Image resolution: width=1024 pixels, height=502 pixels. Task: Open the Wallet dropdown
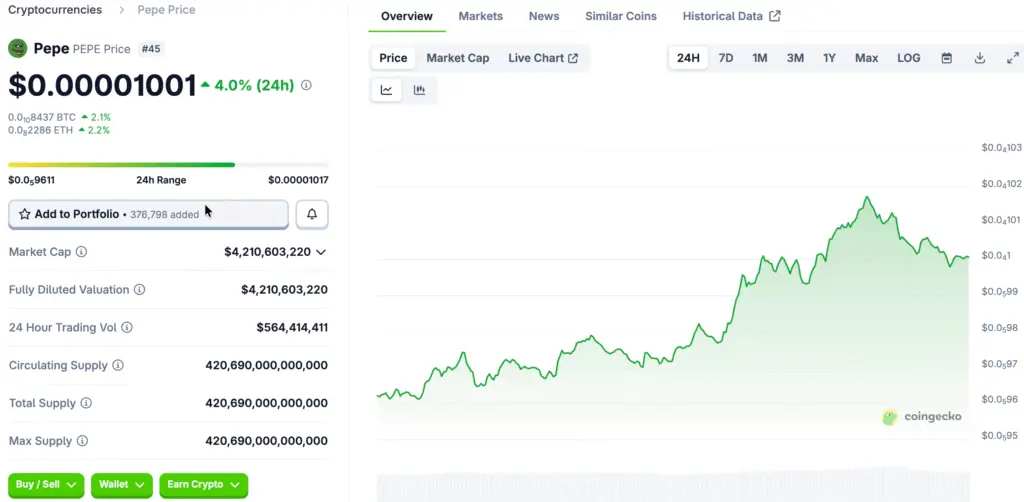[122, 485]
